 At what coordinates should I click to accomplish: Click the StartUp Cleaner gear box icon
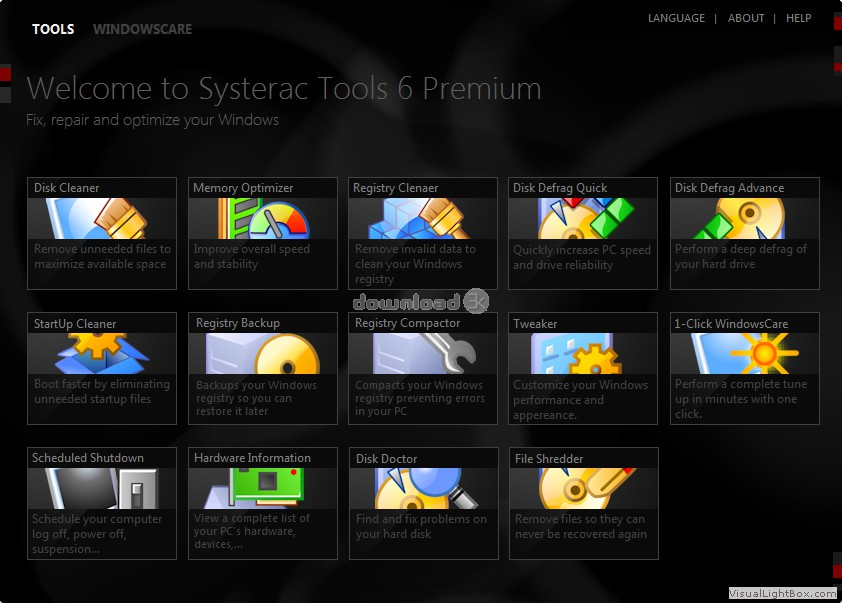101,353
